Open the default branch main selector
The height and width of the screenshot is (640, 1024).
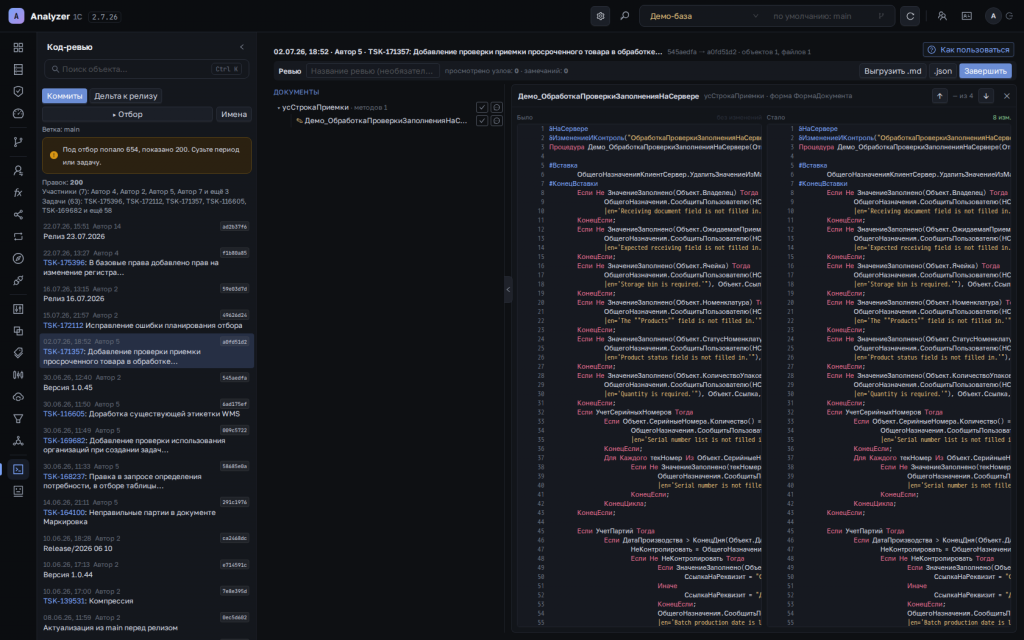pyautogui.click(x=828, y=16)
